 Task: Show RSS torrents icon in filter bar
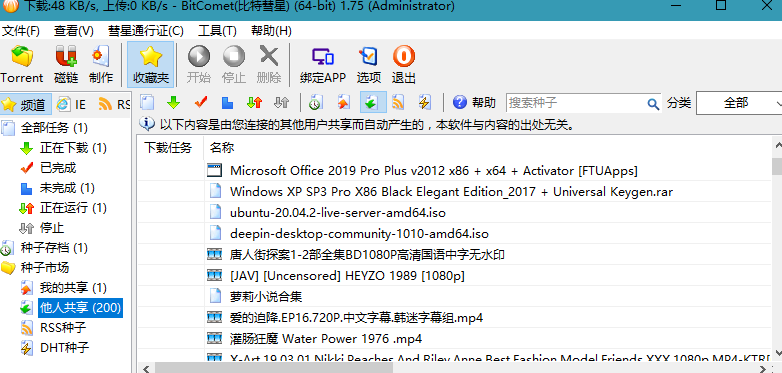[x=397, y=103]
